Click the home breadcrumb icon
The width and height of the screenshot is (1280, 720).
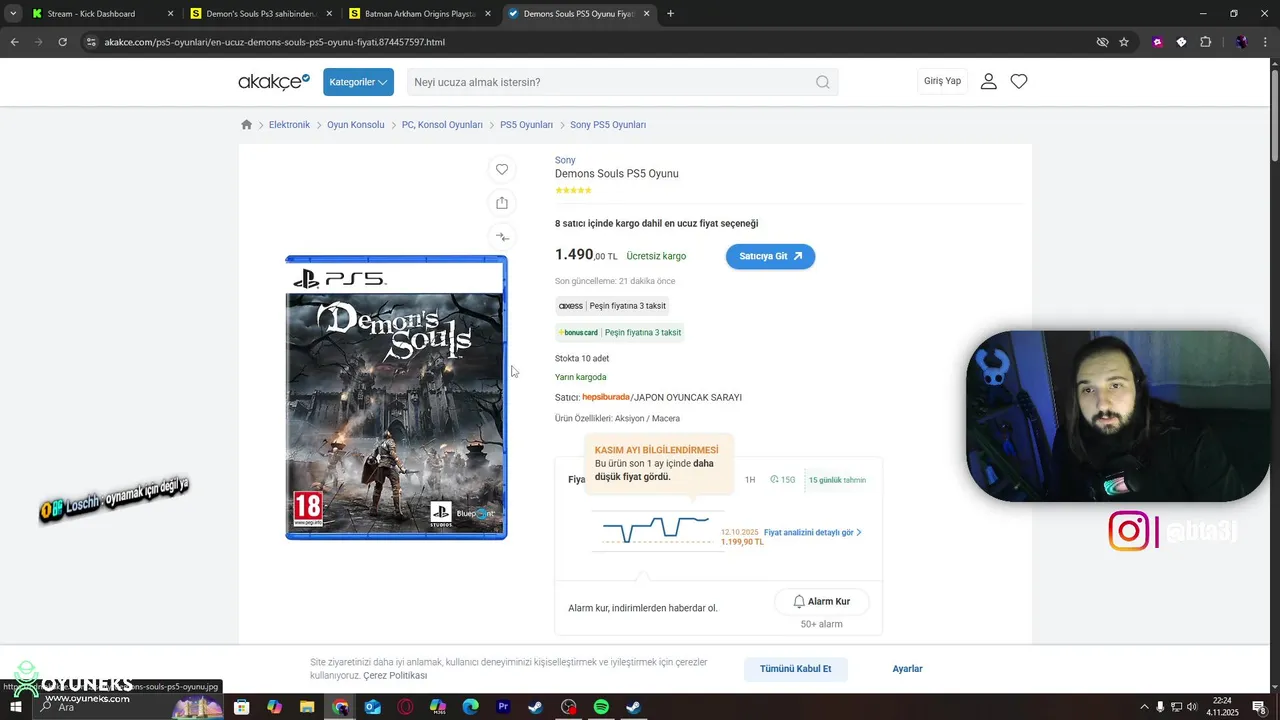tap(247, 125)
